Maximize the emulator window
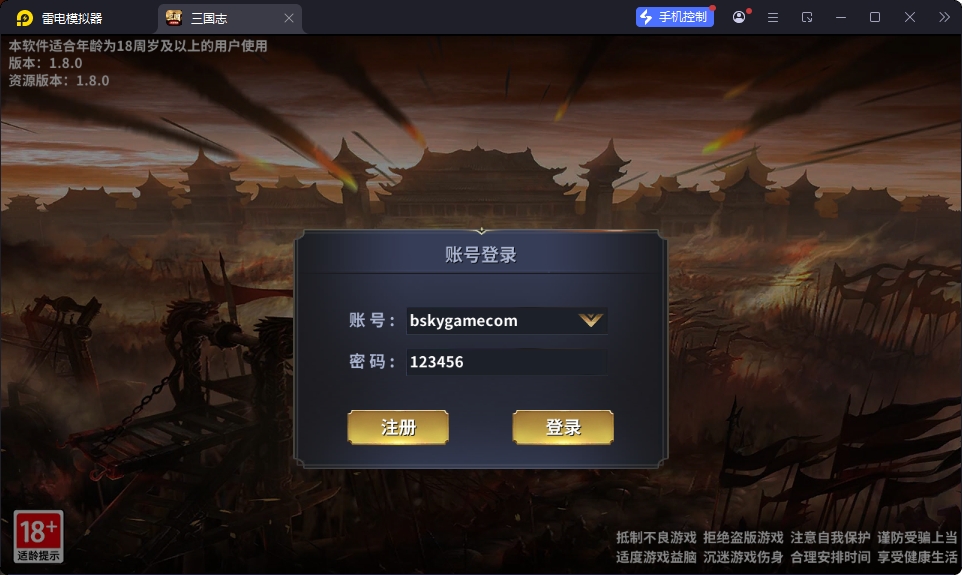 click(875, 17)
